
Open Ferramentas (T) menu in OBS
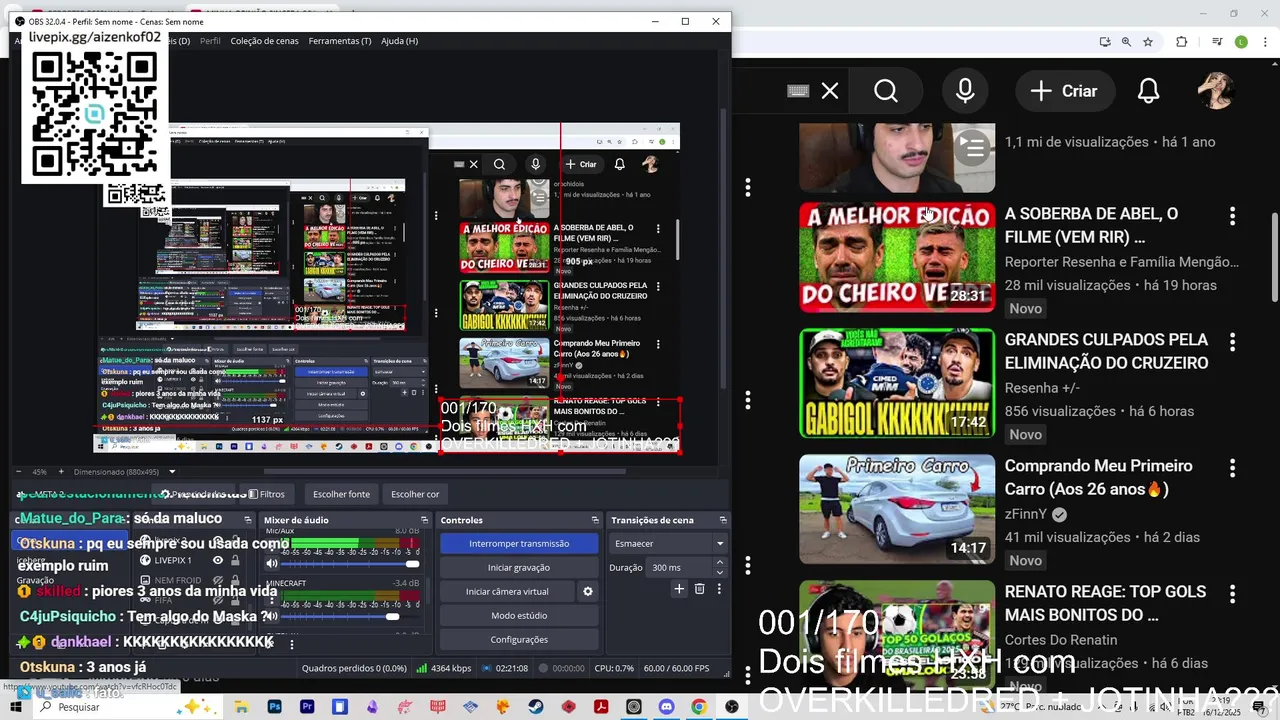click(x=340, y=41)
